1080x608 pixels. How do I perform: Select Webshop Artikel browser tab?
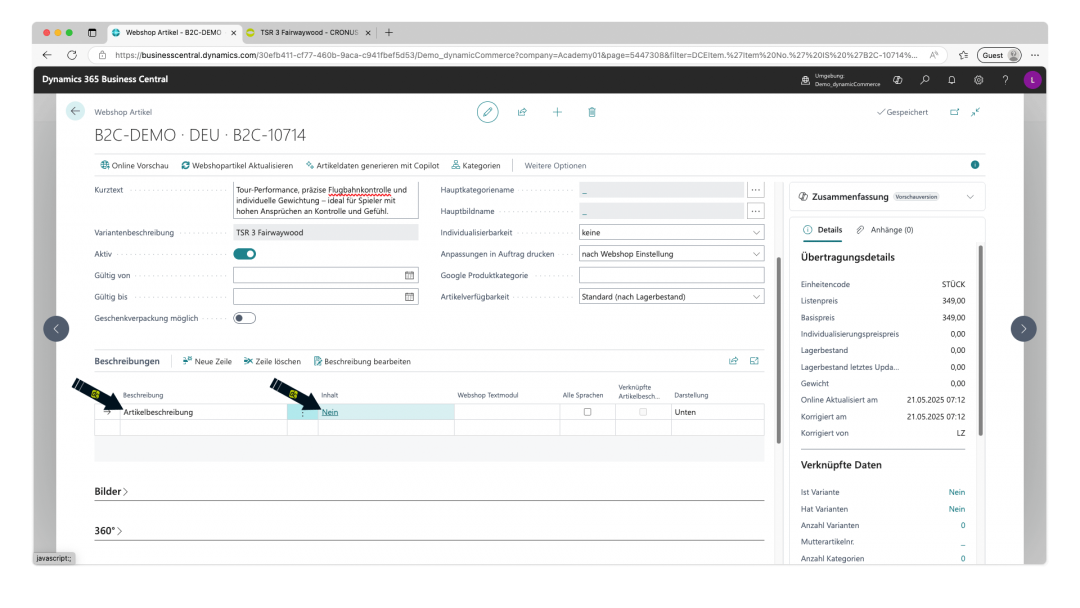[x=174, y=32]
